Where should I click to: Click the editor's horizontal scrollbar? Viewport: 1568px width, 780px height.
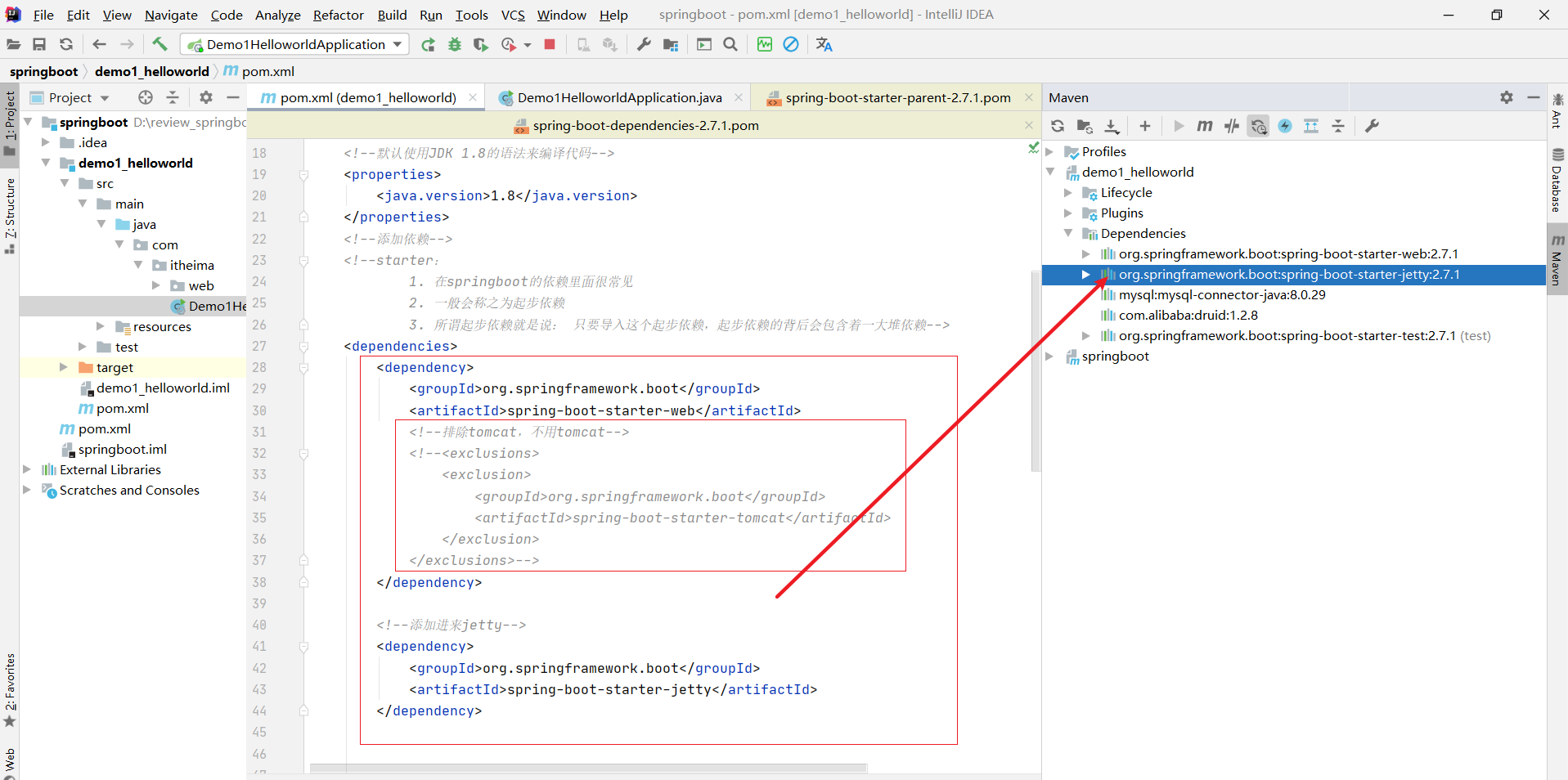coord(587,768)
